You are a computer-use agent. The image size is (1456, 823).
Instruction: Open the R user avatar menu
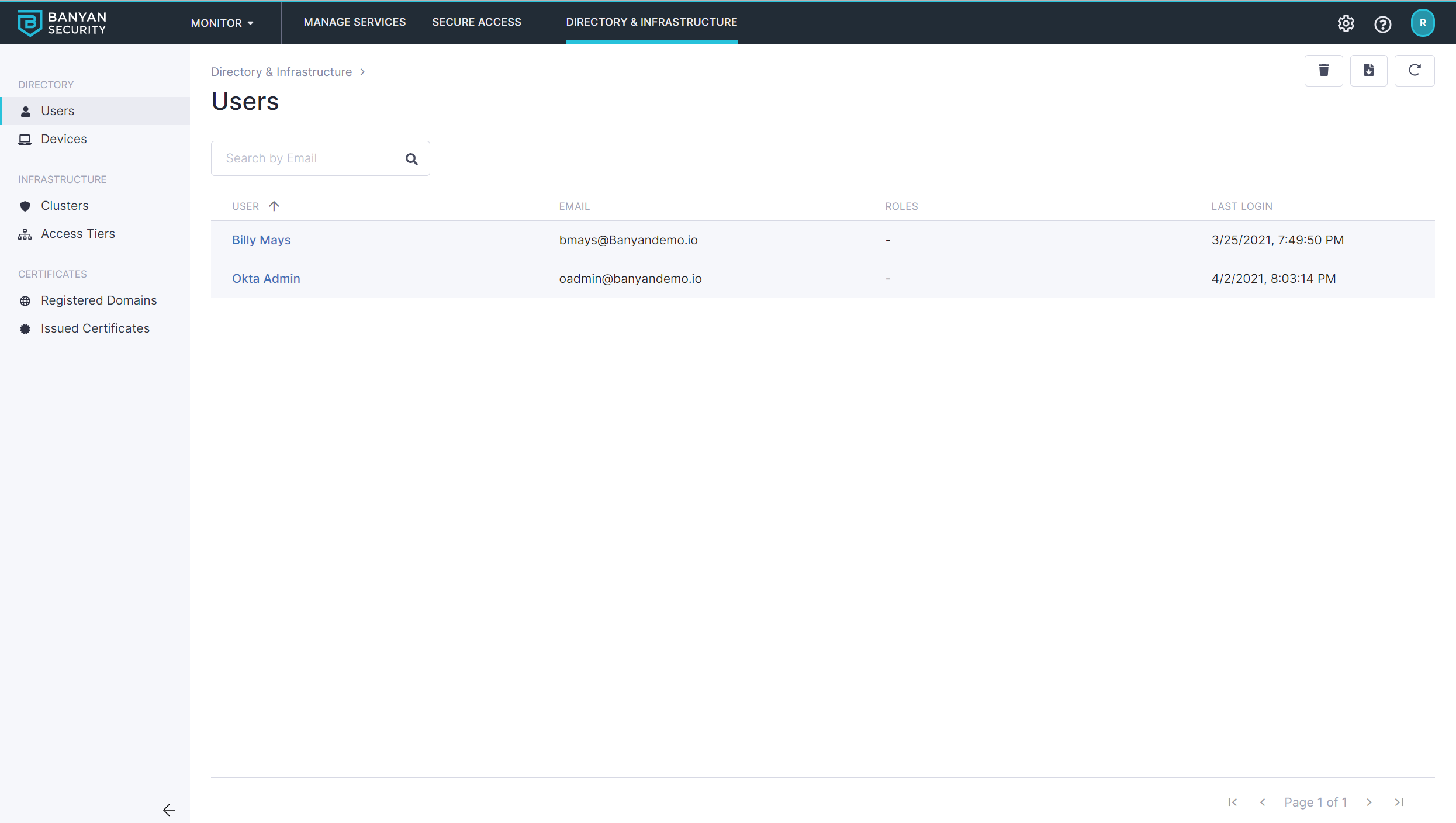point(1422,23)
